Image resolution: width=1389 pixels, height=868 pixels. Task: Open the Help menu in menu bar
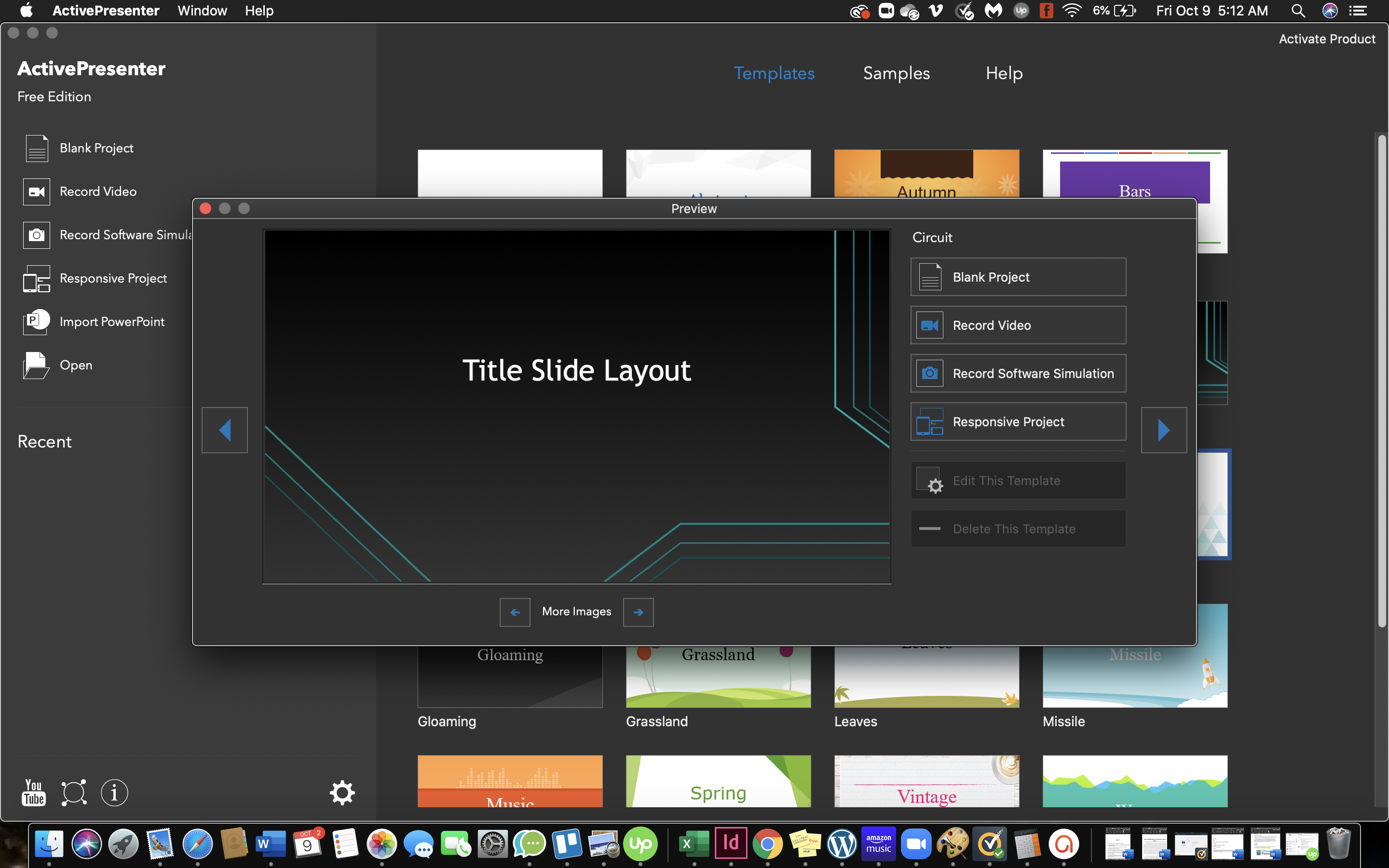point(259,11)
